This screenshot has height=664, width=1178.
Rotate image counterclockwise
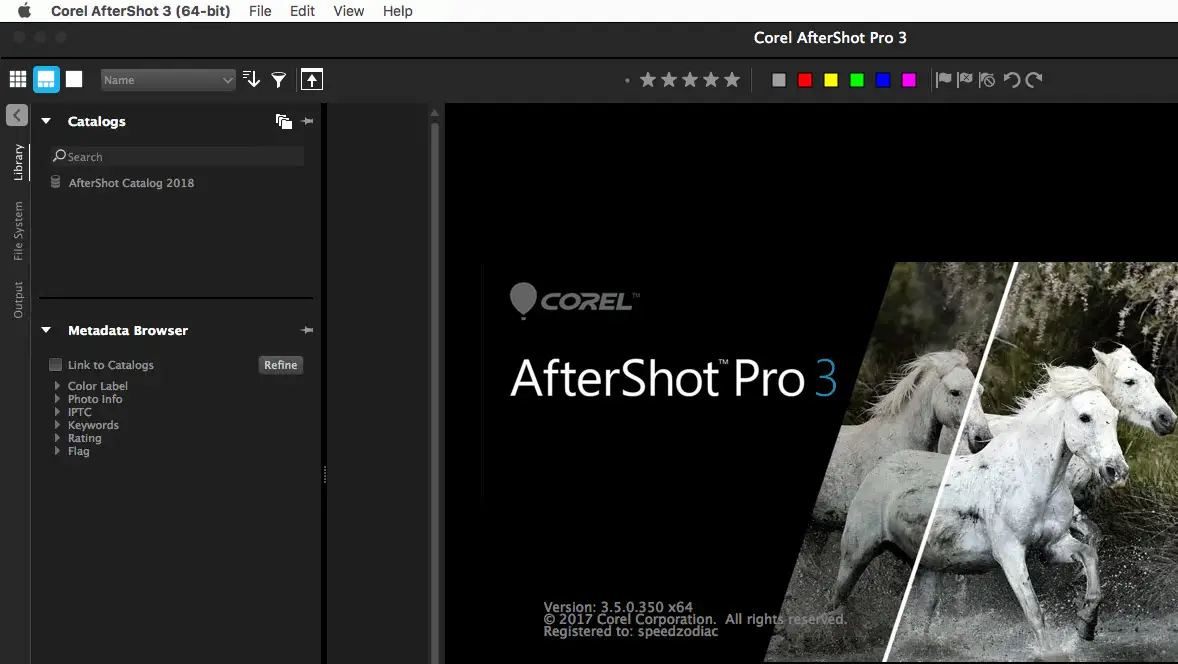[x=1012, y=80]
